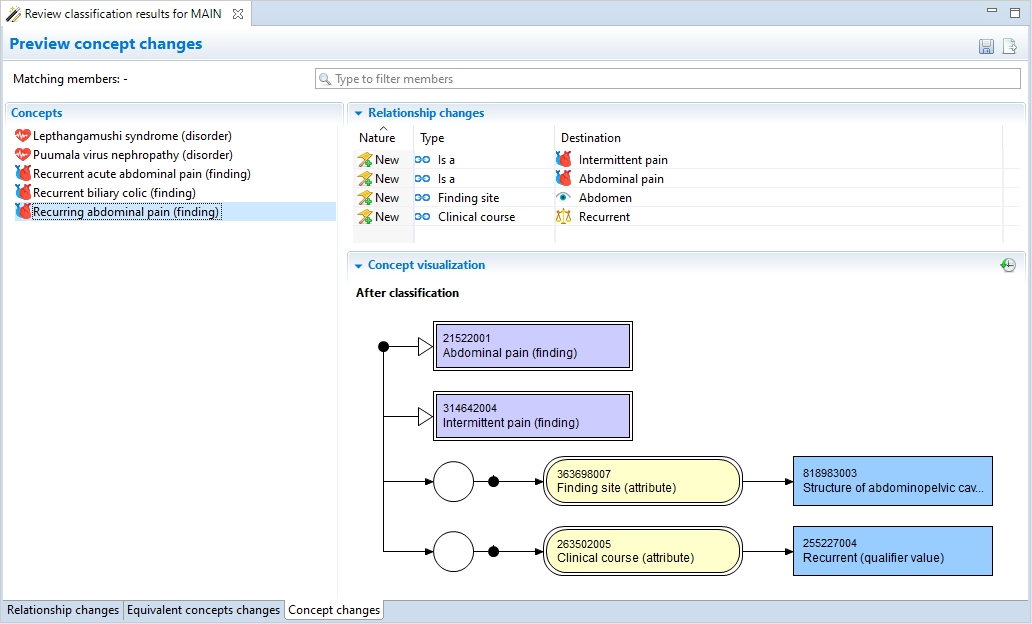Select the Concept changes tab
This screenshot has width=1032, height=624.
point(334,610)
